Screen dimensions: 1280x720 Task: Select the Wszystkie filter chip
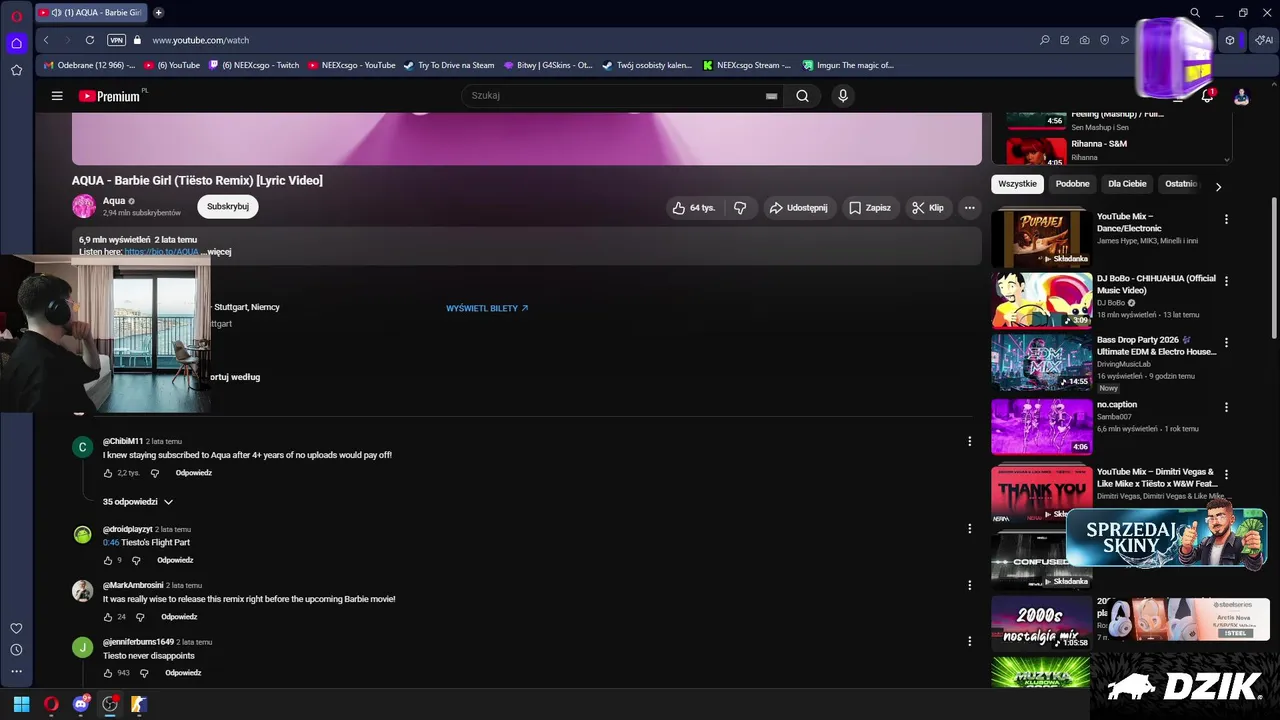[x=1017, y=184]
